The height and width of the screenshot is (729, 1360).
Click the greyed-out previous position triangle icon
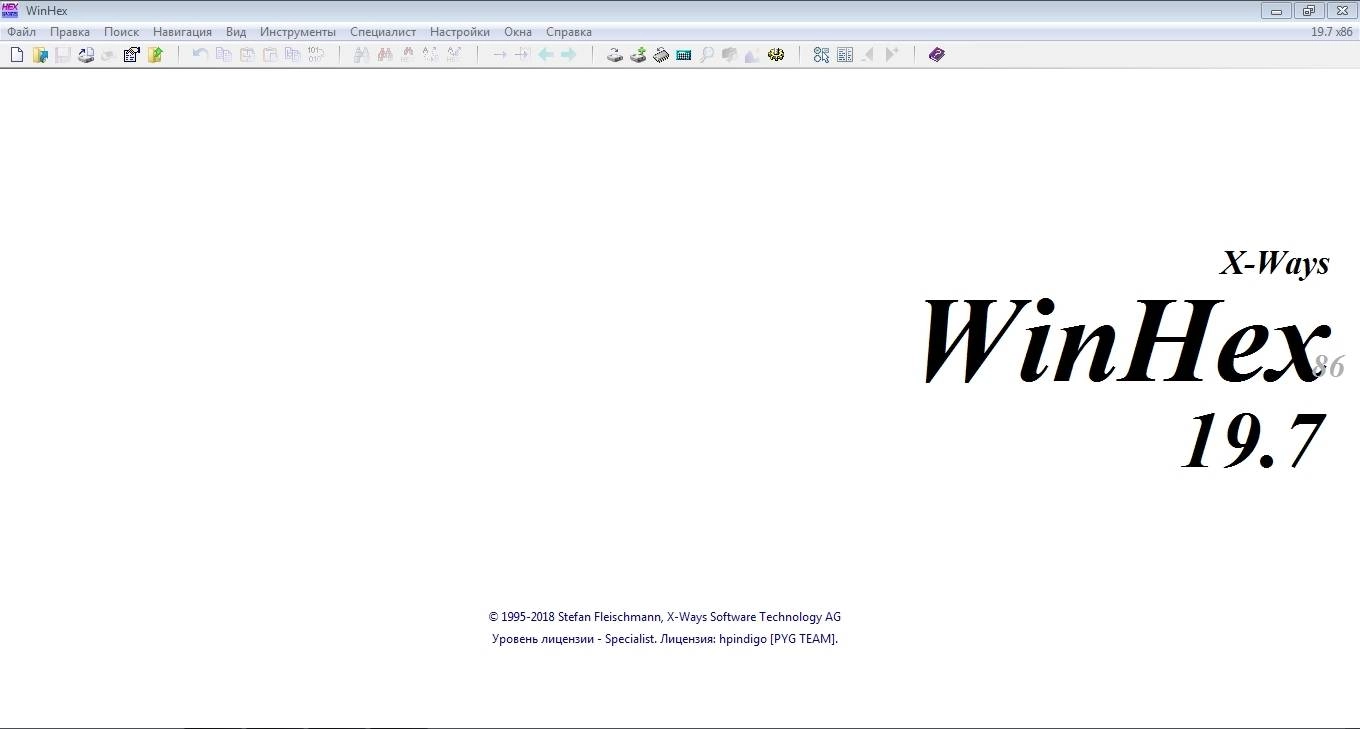pos(868,55)
